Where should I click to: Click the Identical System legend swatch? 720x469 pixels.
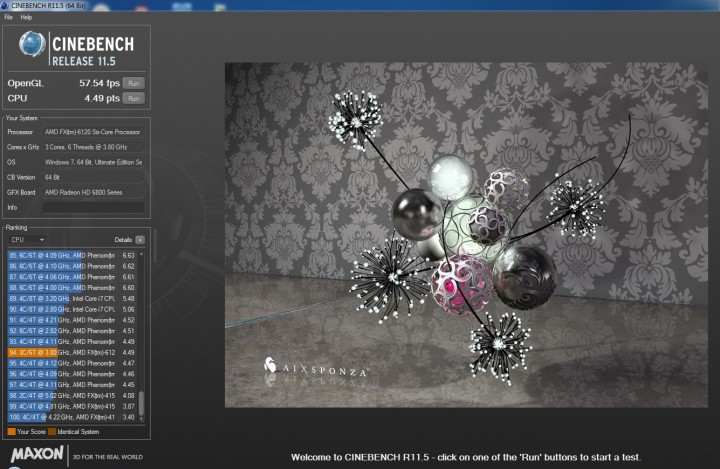[52, 432]
